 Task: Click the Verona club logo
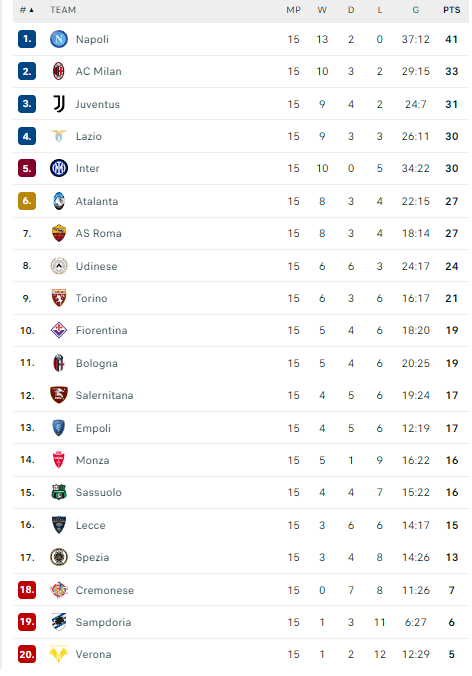59,654
